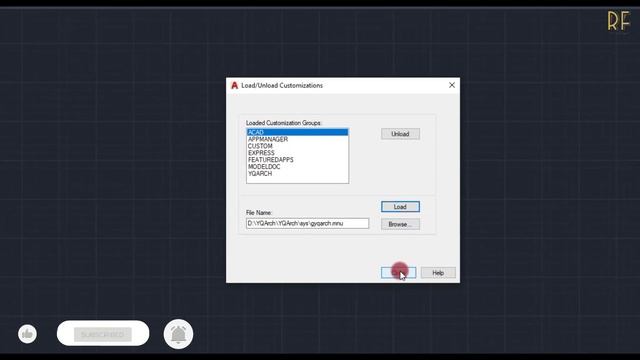Select YQARCH customization group

click(x=297, y=174)
